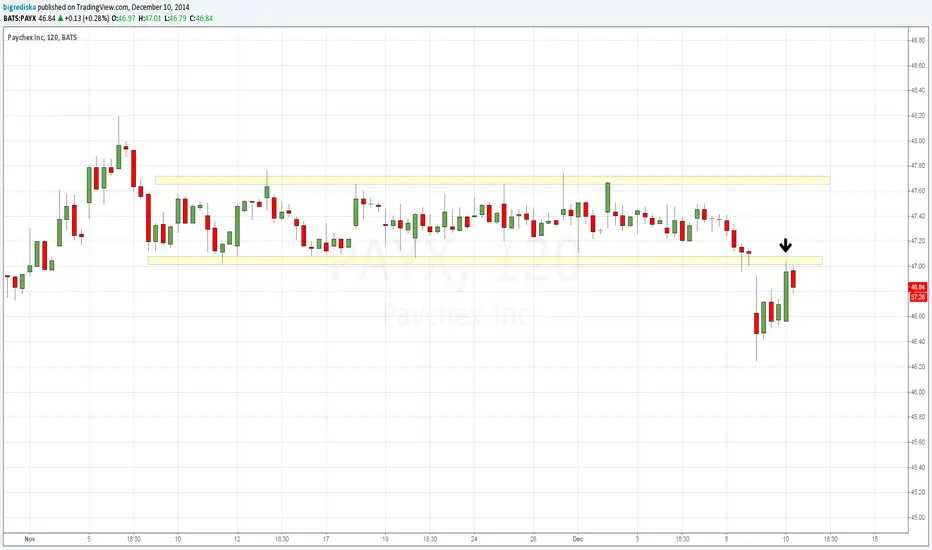Image resolution: width=932 pixels, height=550 pixels.
Task: Click the 24 date label on time axis
Action: pos(474,539)
